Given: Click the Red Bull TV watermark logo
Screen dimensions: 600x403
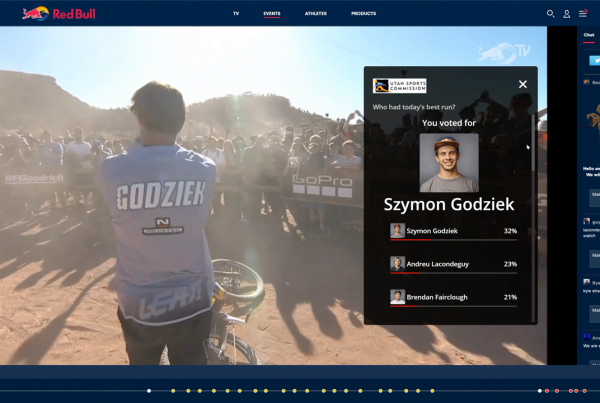Looking at the screenshot, I should coord(504,53).
